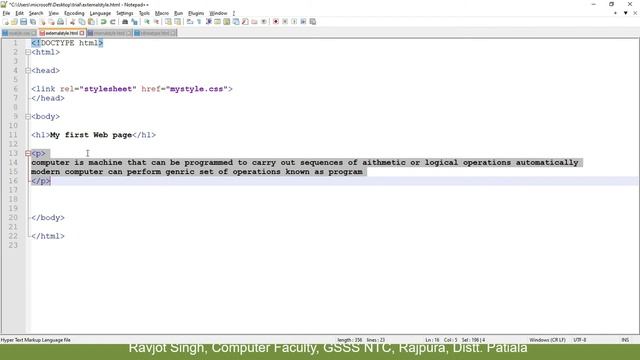Click the text "mystyle.css" in line 6
The height and width of the screenshot is (360, 640).
click(x=197, y=89)
